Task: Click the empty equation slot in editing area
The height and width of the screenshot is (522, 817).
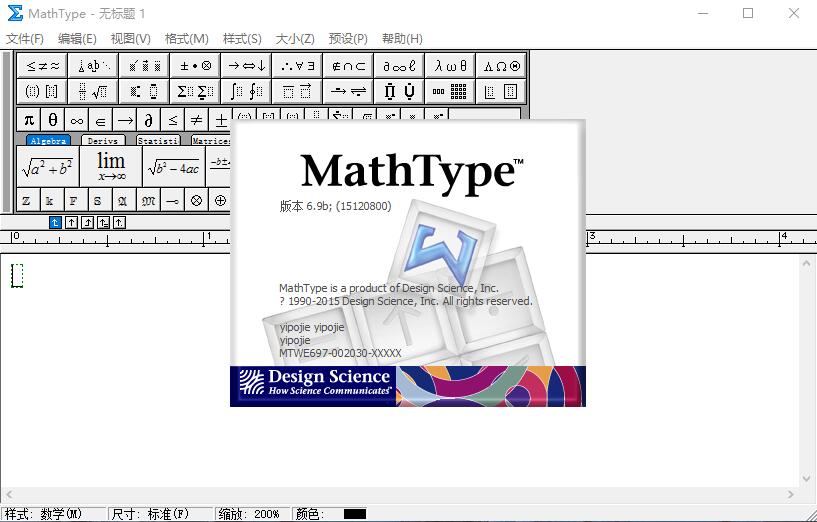Action: (17, 275)
